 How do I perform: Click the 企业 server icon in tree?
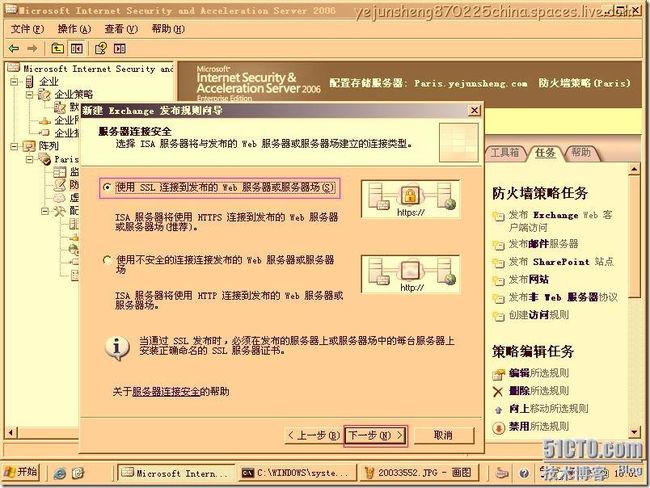click(29, 82)
